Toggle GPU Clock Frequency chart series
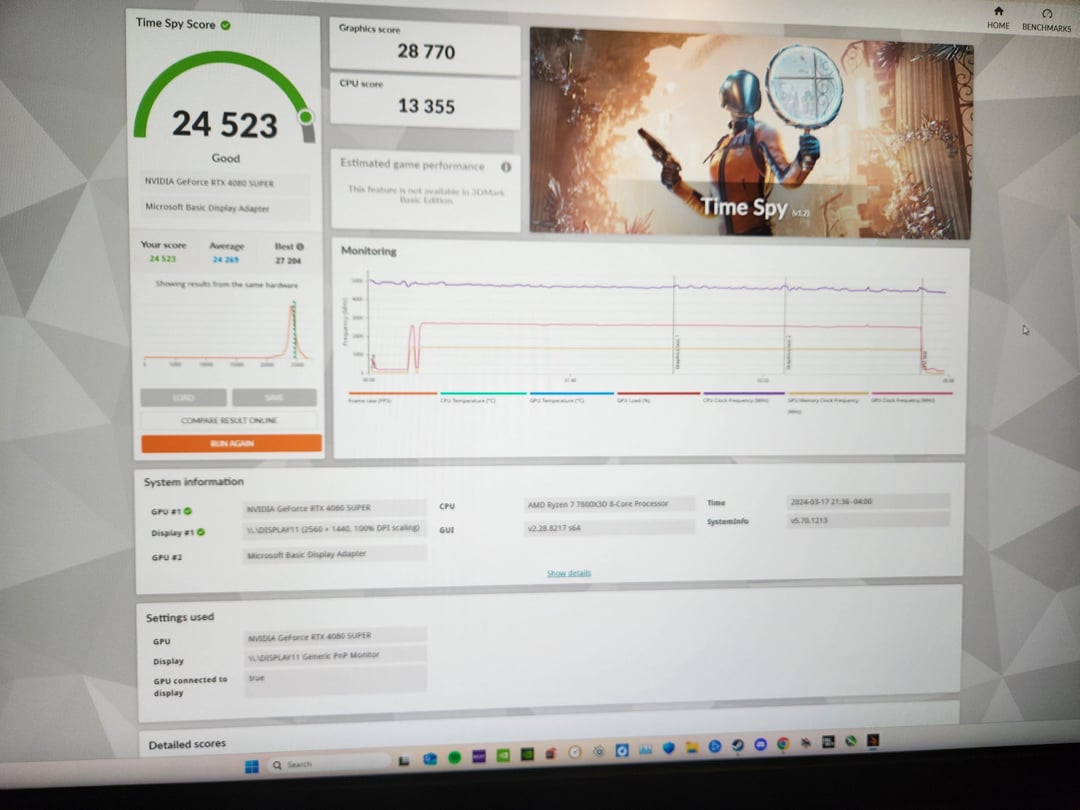This screenshot has width=1080, height=810. 911,397
